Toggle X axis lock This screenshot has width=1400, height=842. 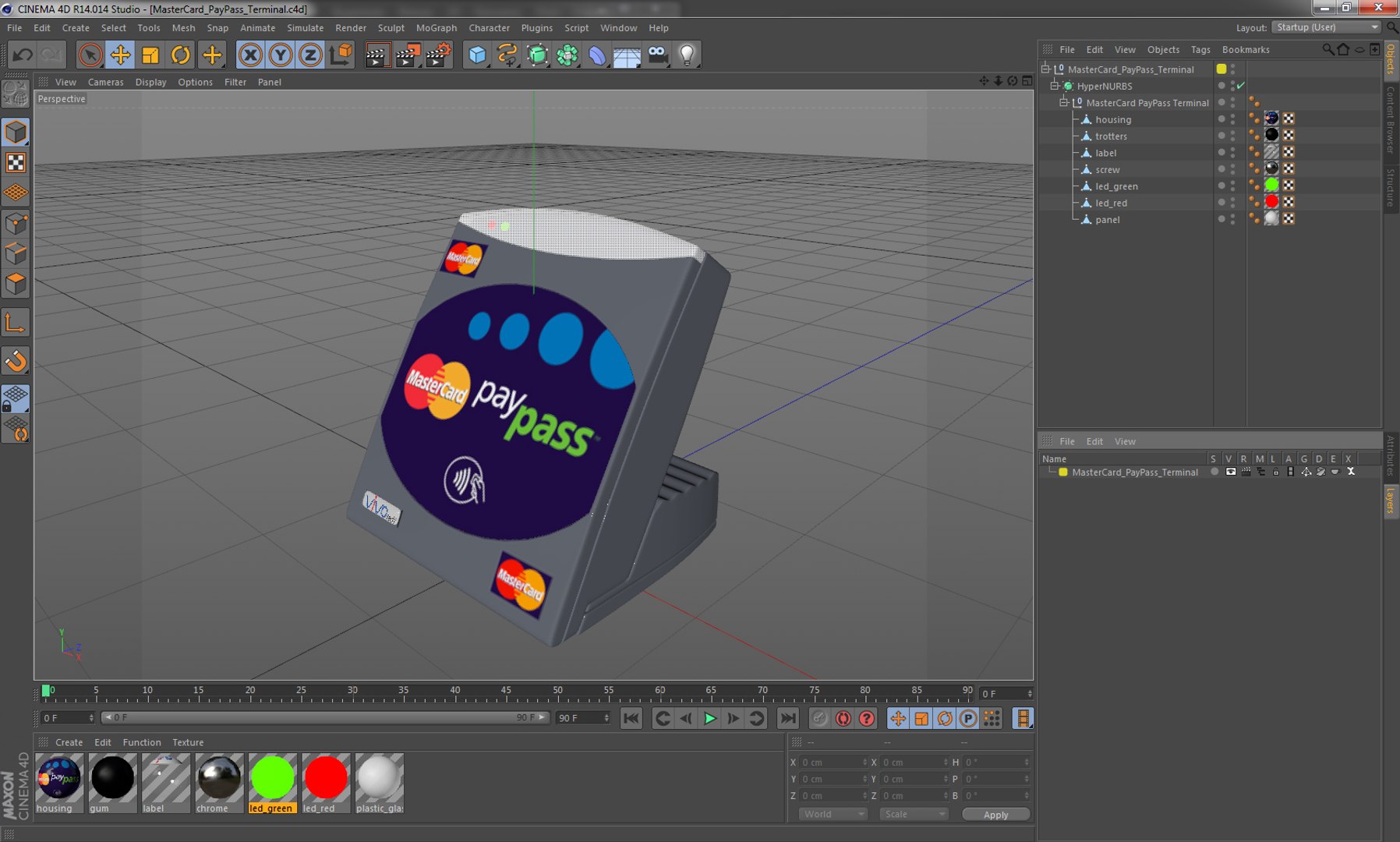250,55
